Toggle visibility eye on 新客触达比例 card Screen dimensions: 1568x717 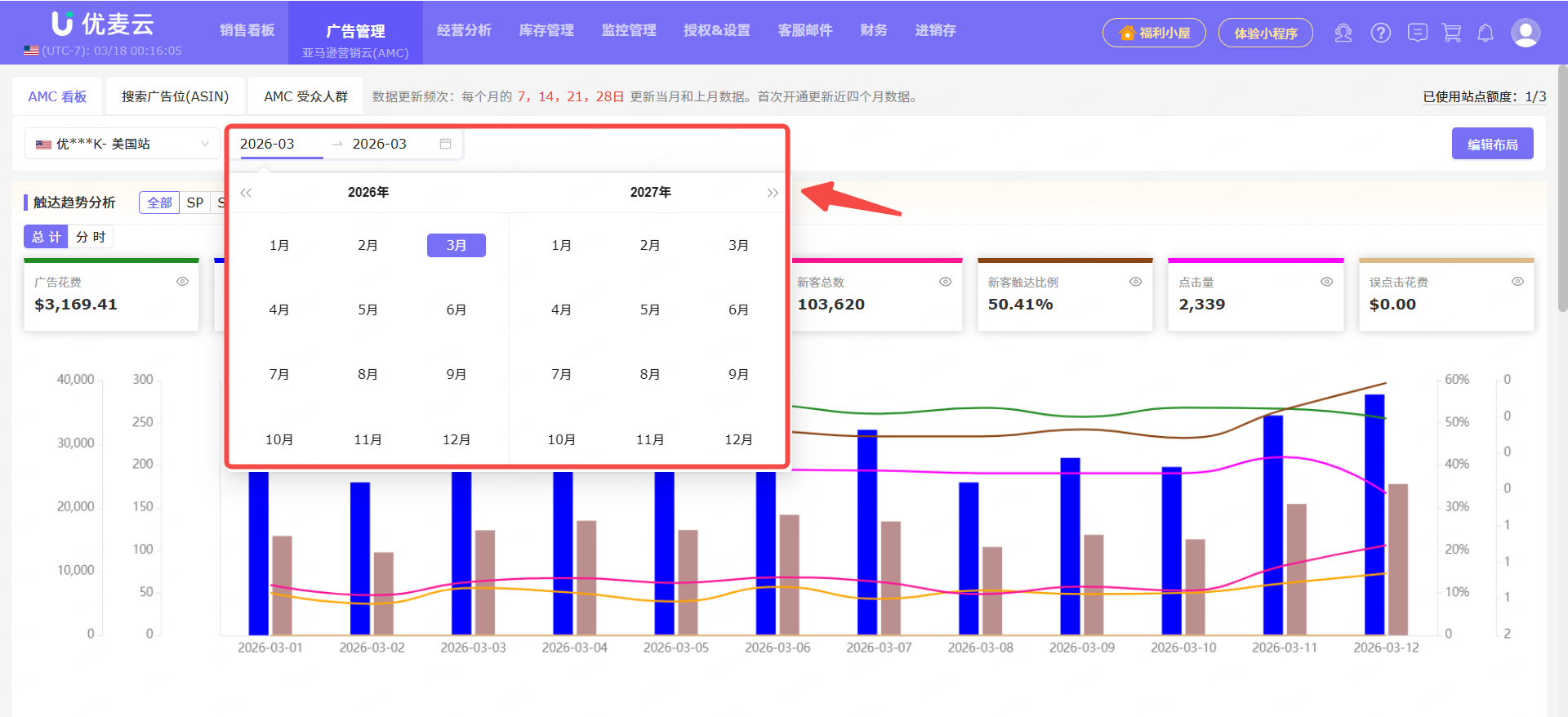point(1135,282)
